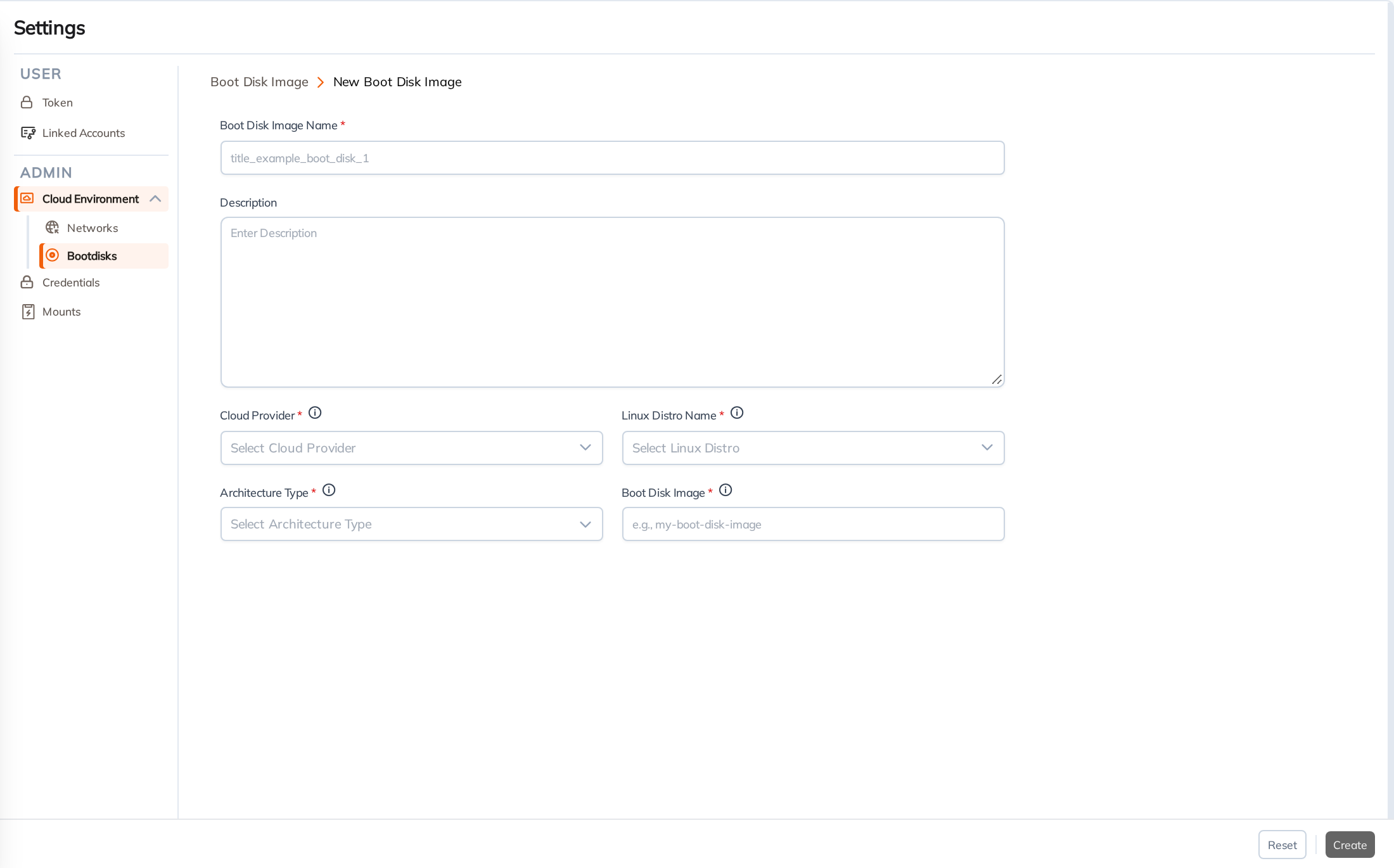This screenshot has width=1394, height=868.
Task: Click the Bootdisks disk icon
Action: (x=53, y=255)
